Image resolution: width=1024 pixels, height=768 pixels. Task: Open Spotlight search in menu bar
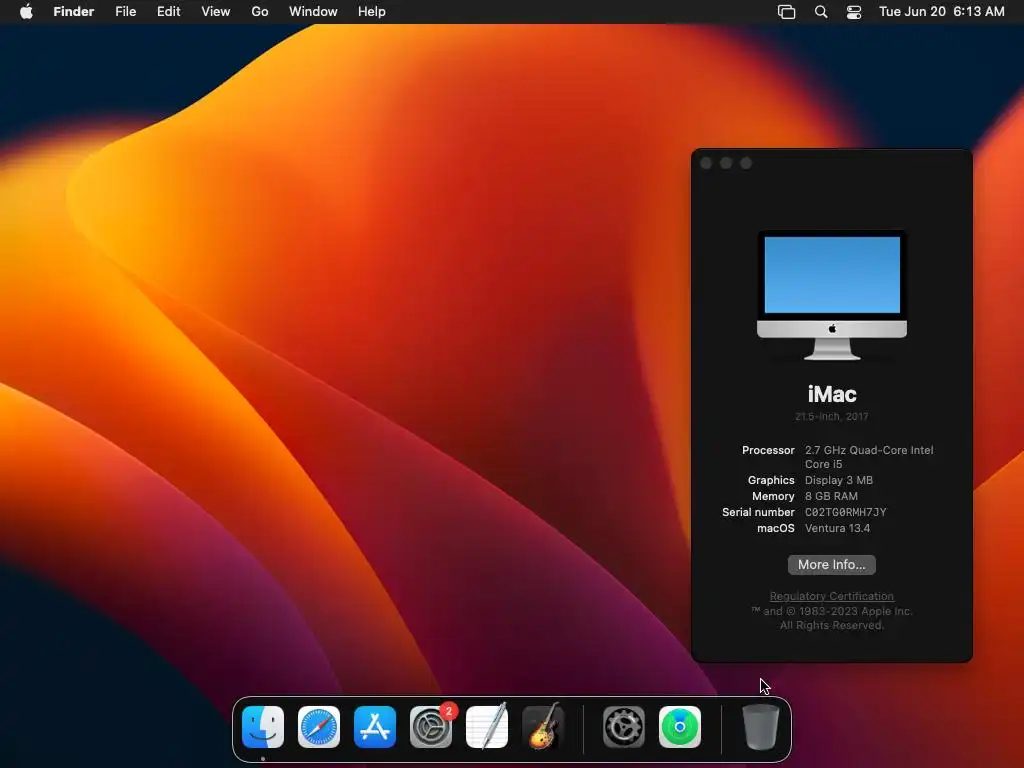[x=821, y=12]
